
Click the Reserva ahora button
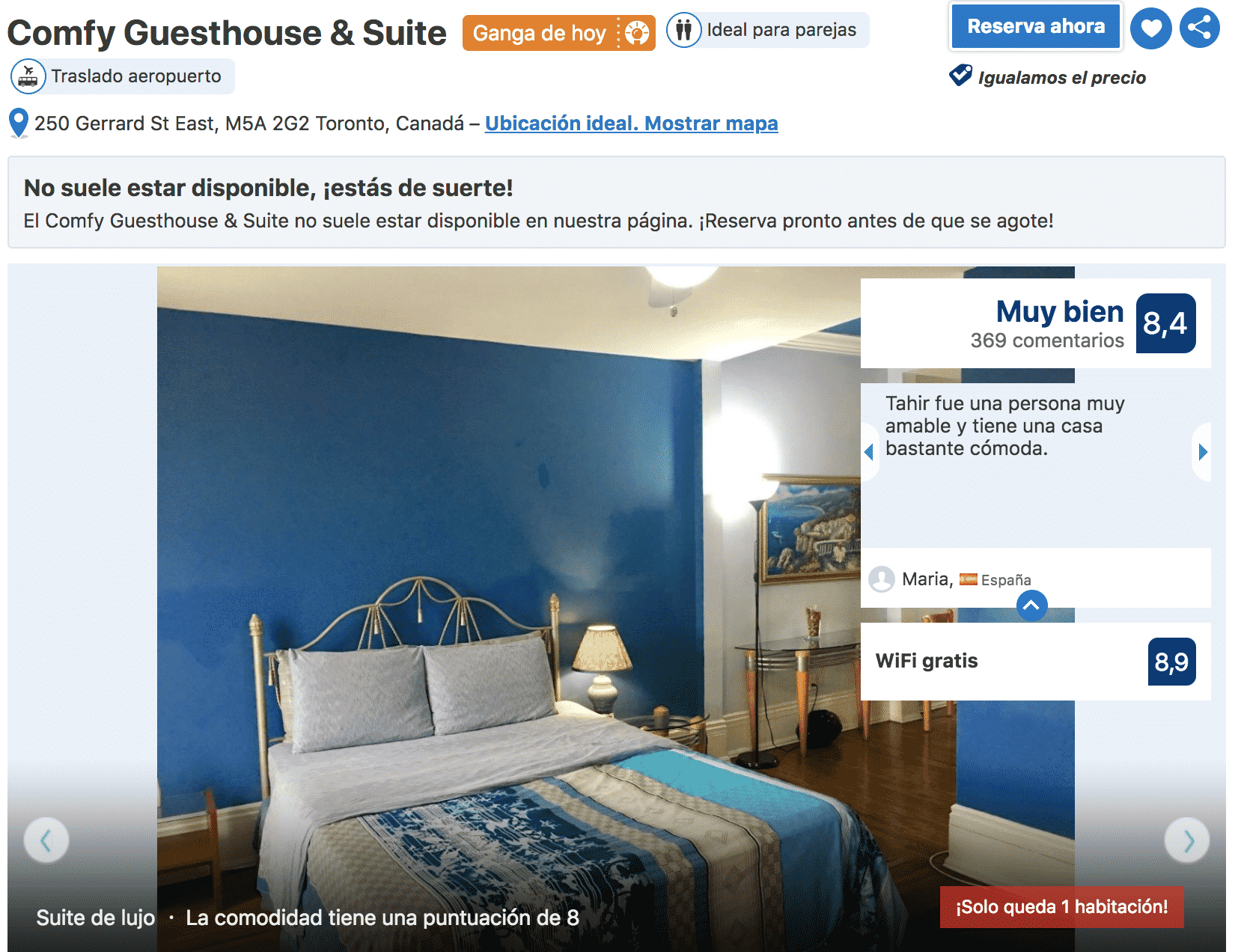(x=1036, y=27)
